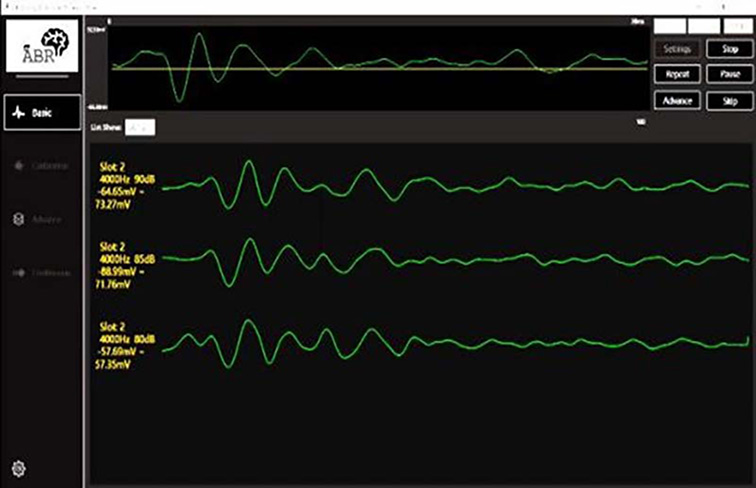Switch to the Calibration tab
756x488 pixels.
[50, 166]
